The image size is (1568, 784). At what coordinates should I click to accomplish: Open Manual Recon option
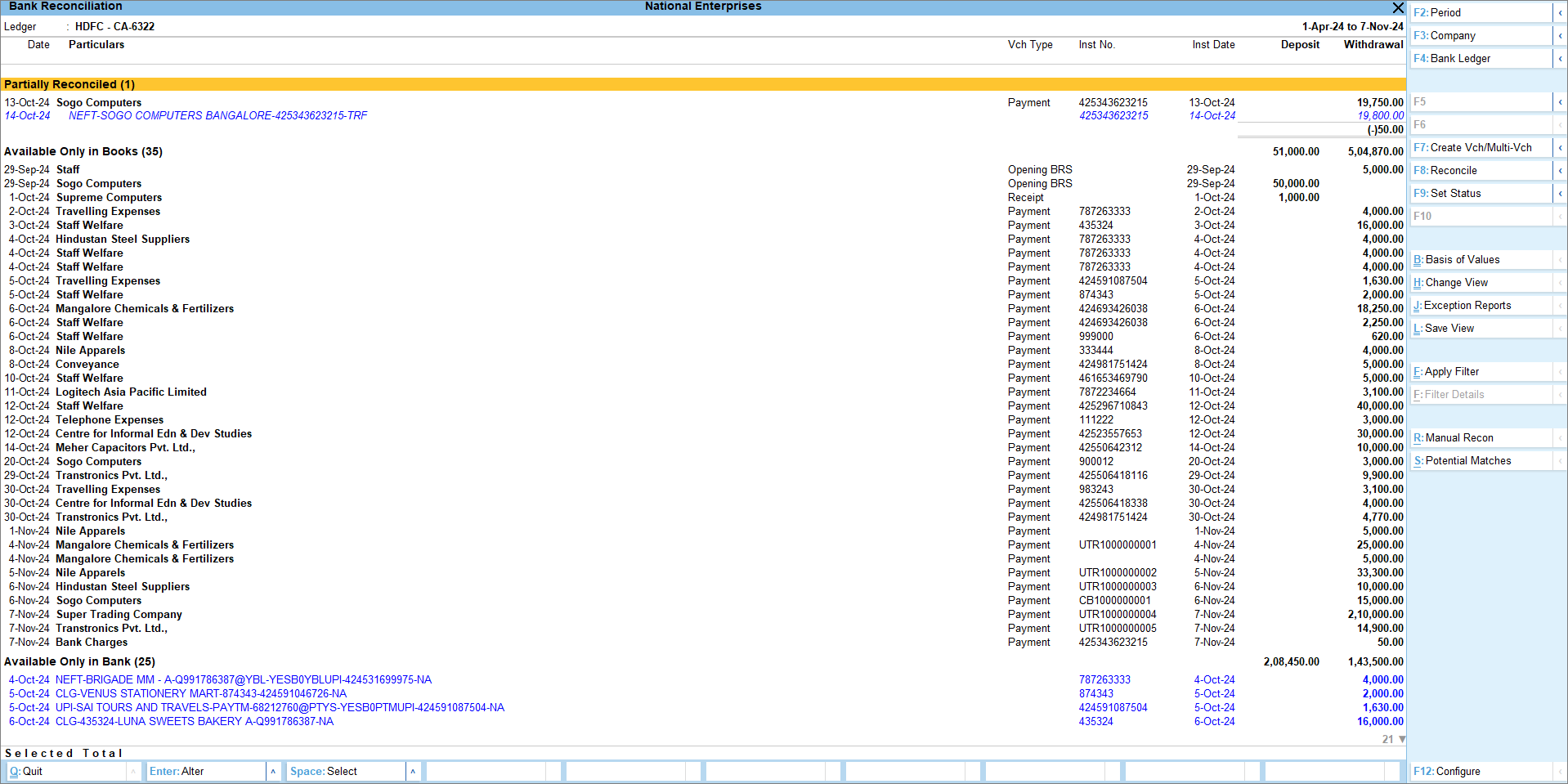tap(1481, 437)
